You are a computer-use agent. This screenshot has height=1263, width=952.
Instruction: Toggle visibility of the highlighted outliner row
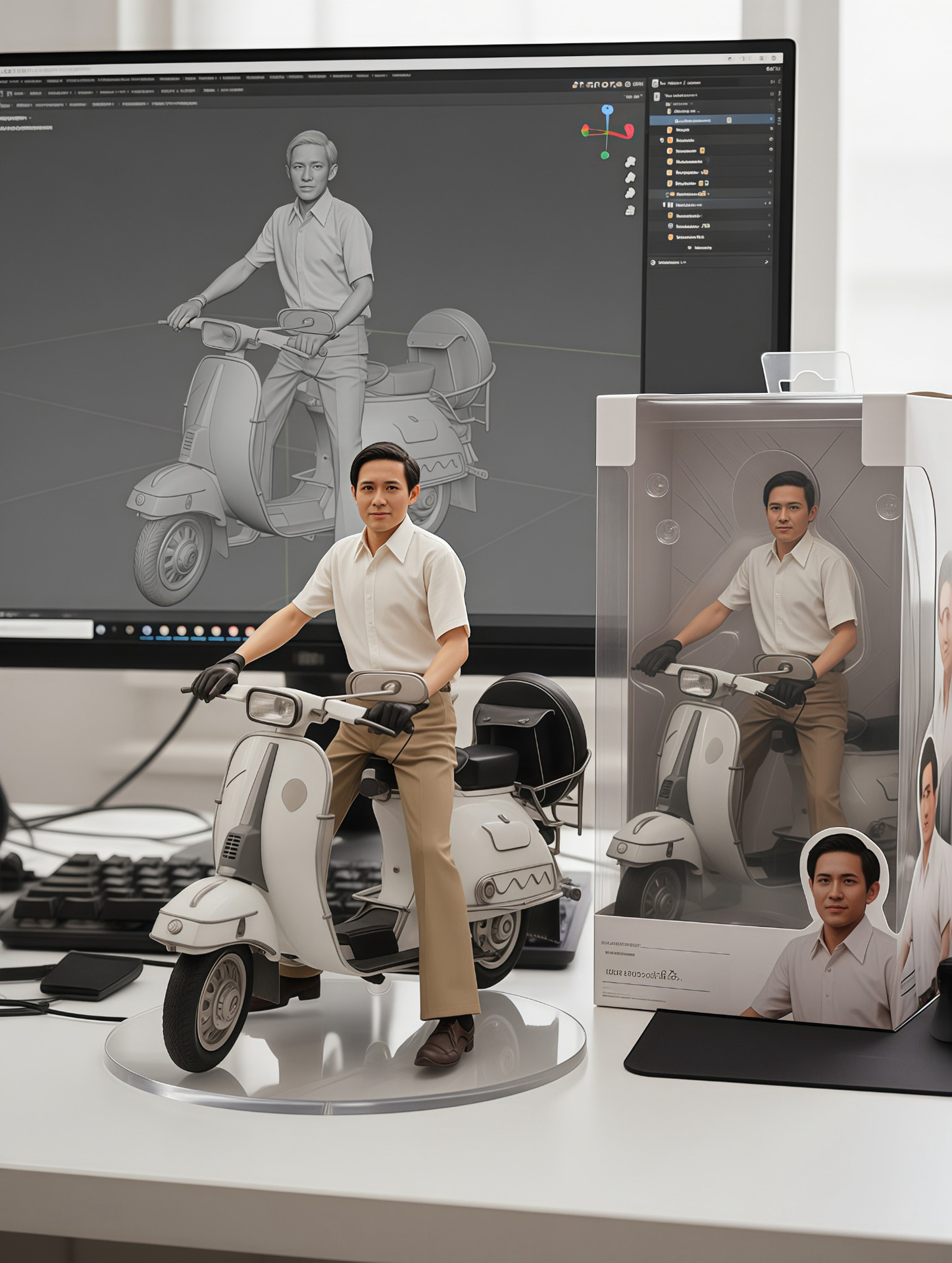point(771,120)
